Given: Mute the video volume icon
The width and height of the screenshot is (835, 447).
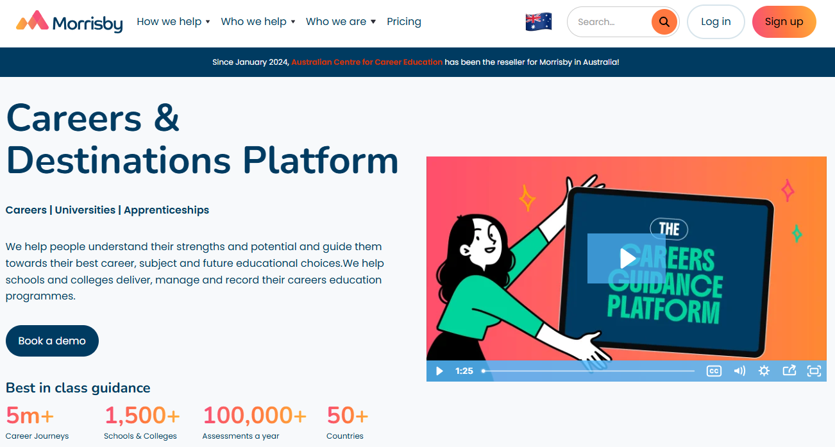Looking at the screenshot, I should tap(739, 371).
